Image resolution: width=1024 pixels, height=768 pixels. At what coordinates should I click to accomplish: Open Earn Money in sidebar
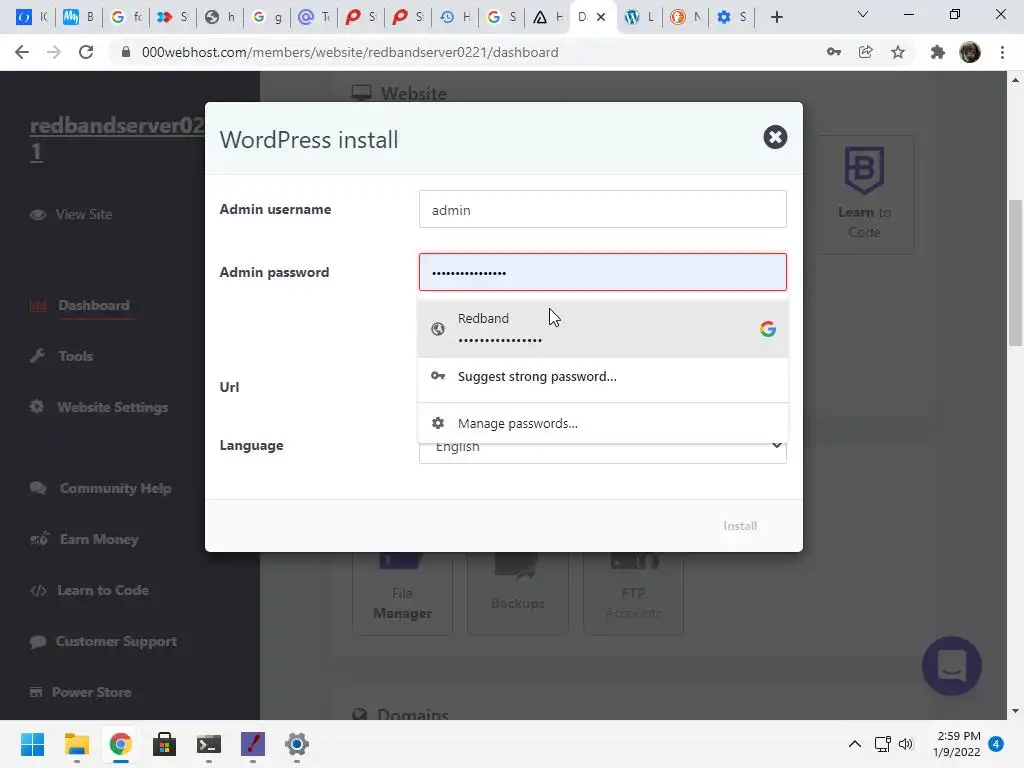[99, 539]
